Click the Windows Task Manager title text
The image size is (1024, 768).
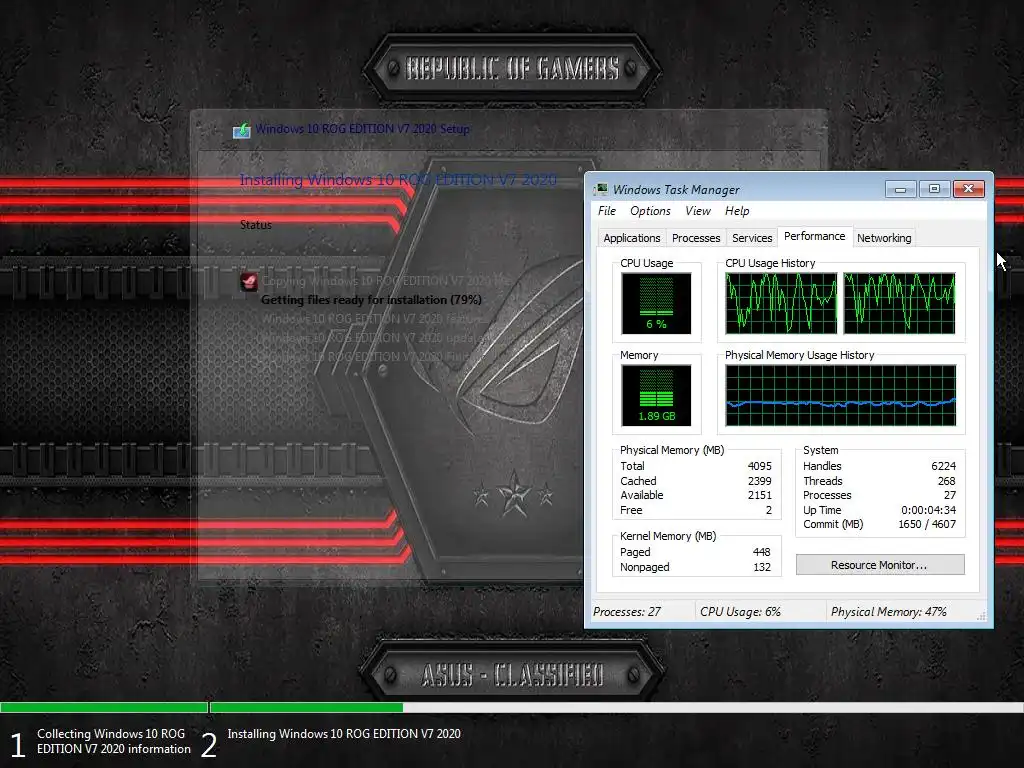(x=676, y=190)
